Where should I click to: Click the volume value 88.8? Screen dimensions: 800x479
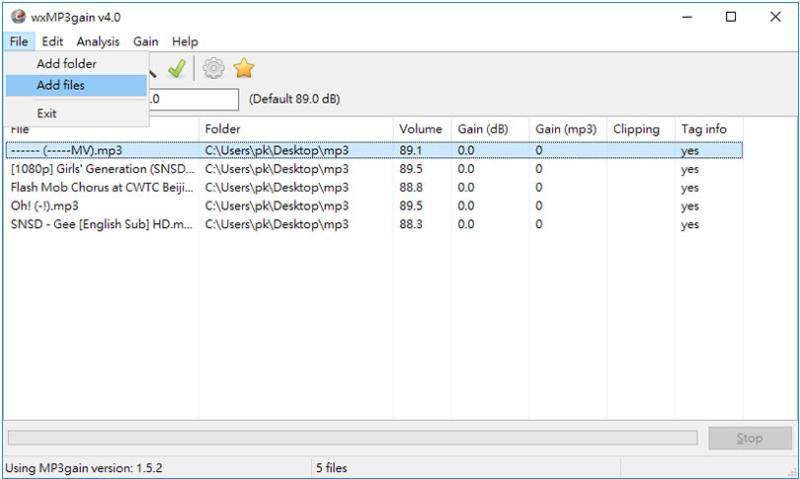pyautogui.click(x=411, y=187)
